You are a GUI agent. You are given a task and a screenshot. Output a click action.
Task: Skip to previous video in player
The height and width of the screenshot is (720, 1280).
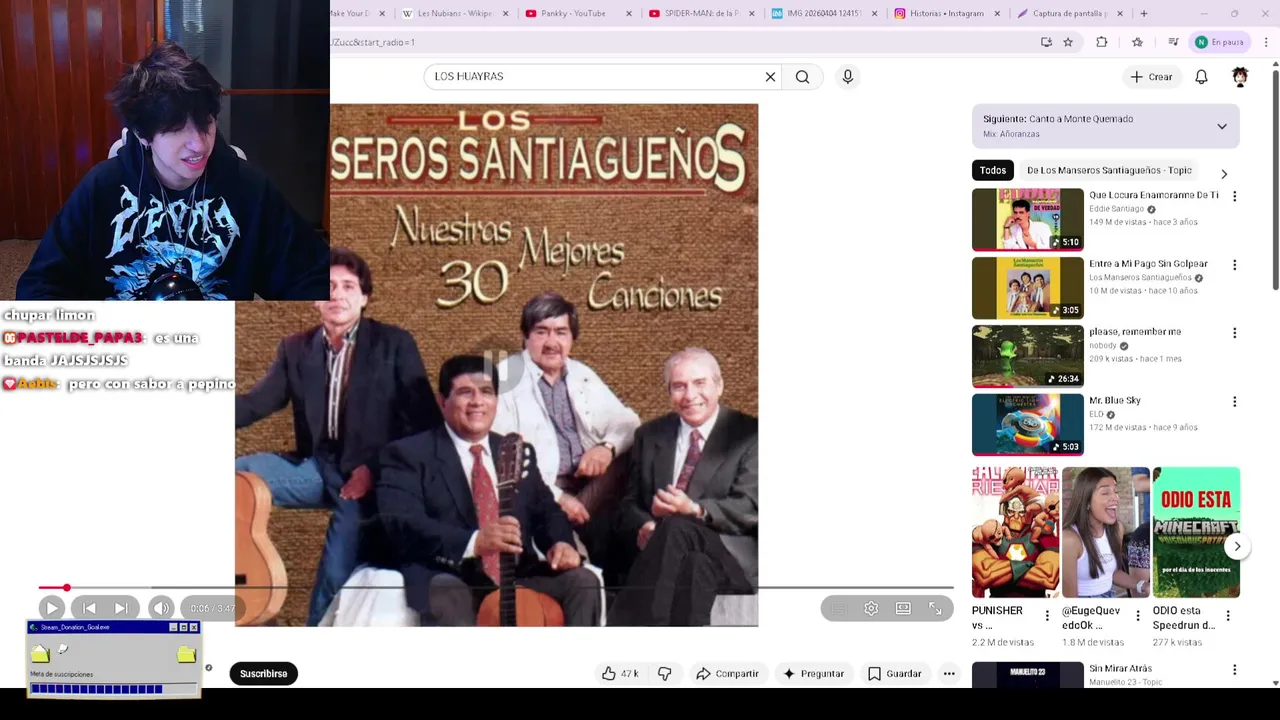coord(89,608)
